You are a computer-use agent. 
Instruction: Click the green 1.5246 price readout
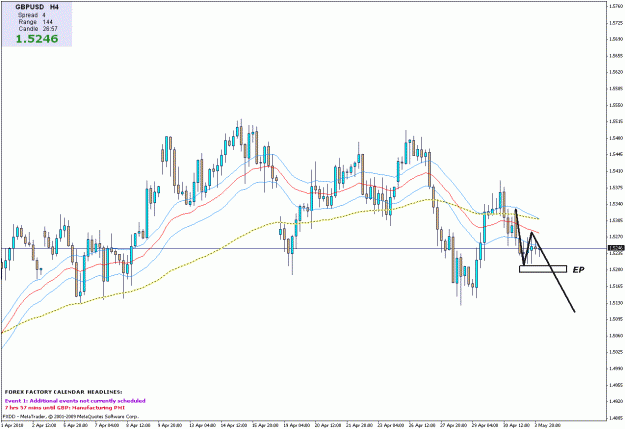coord(37,39)
